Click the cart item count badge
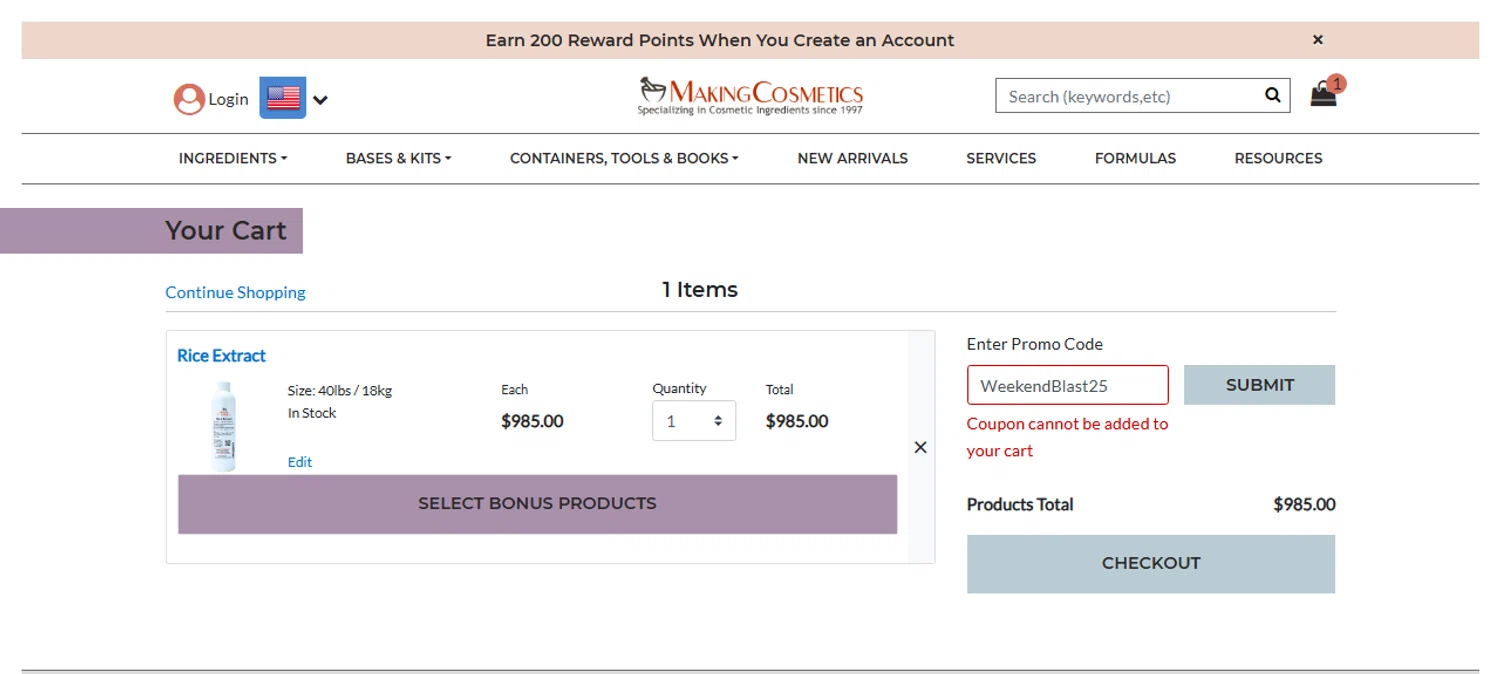1500x674 pixels. click(x=1337, y=84)
